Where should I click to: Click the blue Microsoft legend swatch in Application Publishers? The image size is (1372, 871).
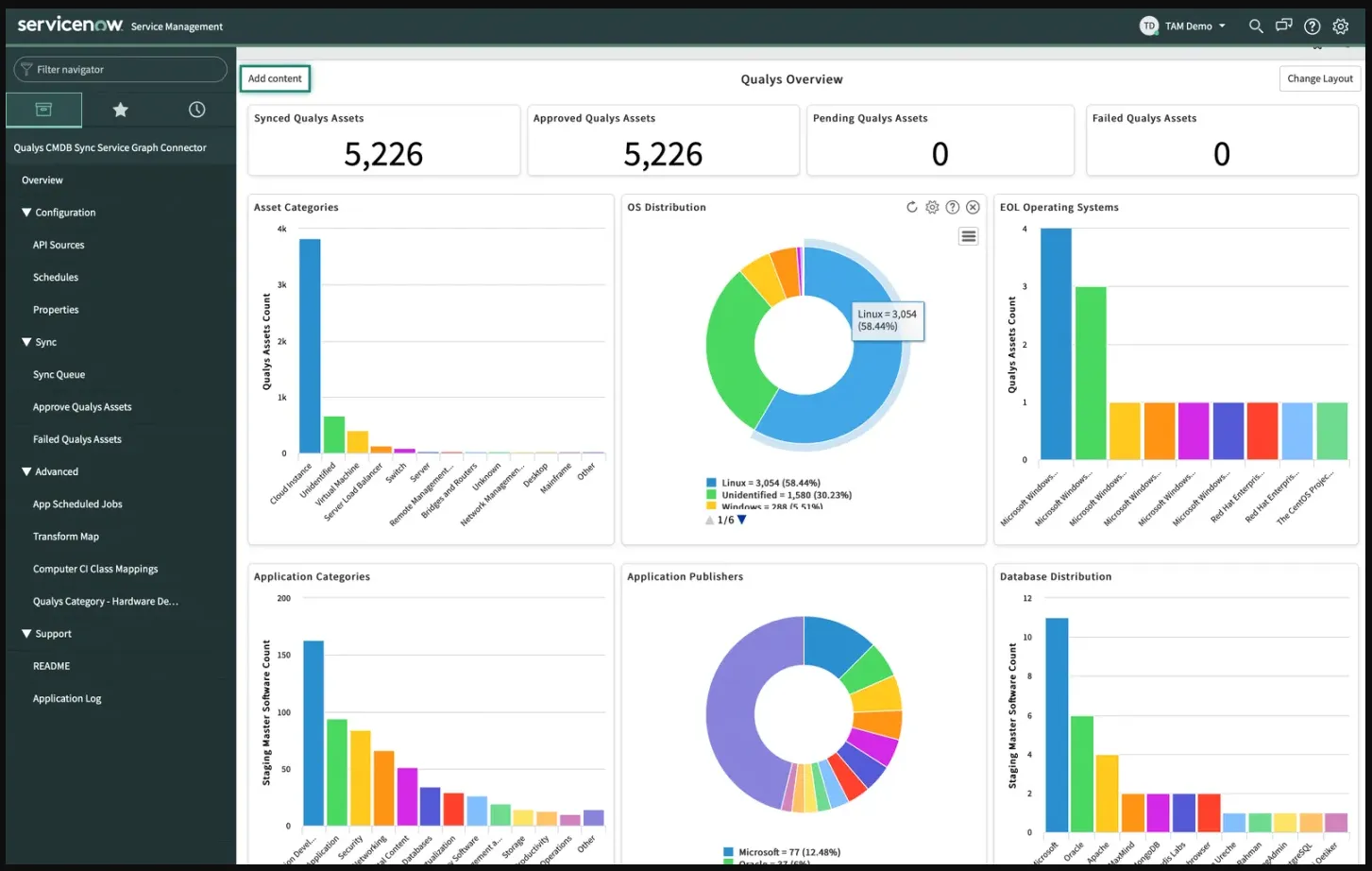728,852
